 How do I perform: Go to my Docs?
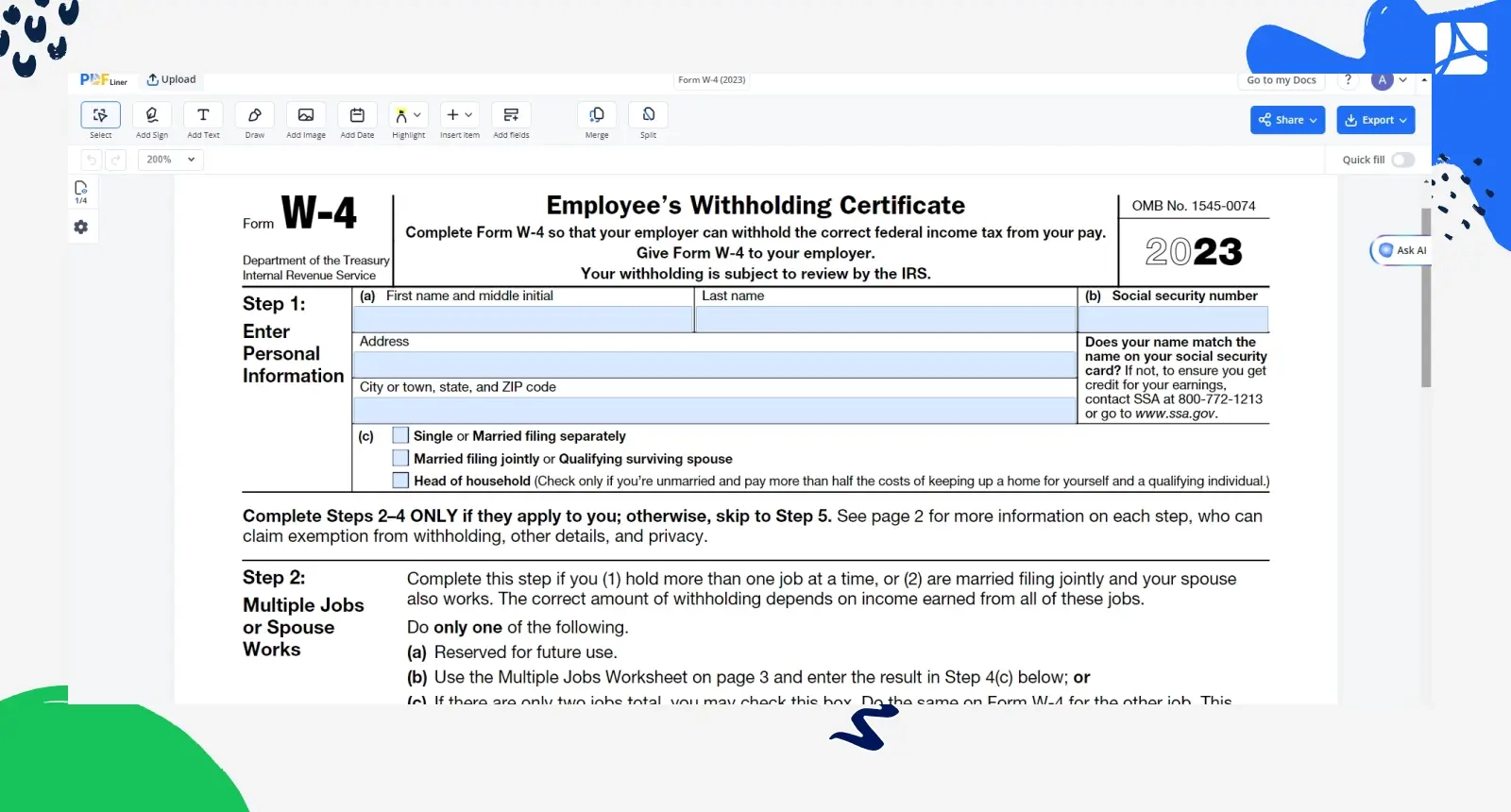tap(1282, 80)
